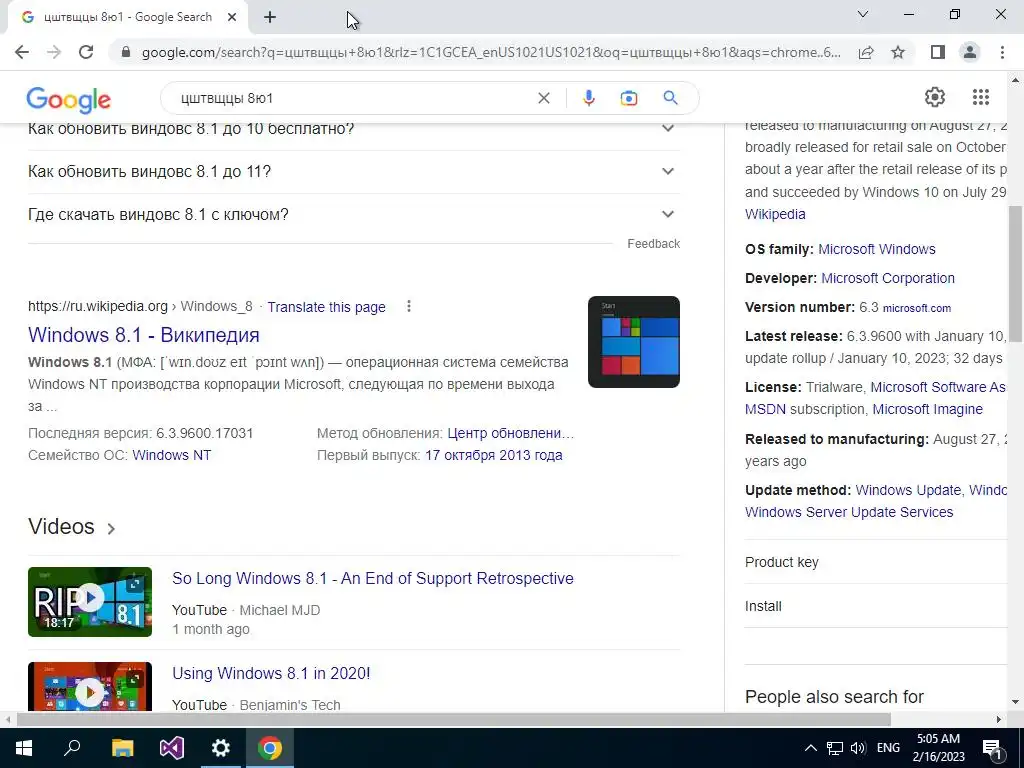Play 'Using Windows 8.1 in 2020' thumbnail
Screen dimensions: 1024x768
pos(90,687)
